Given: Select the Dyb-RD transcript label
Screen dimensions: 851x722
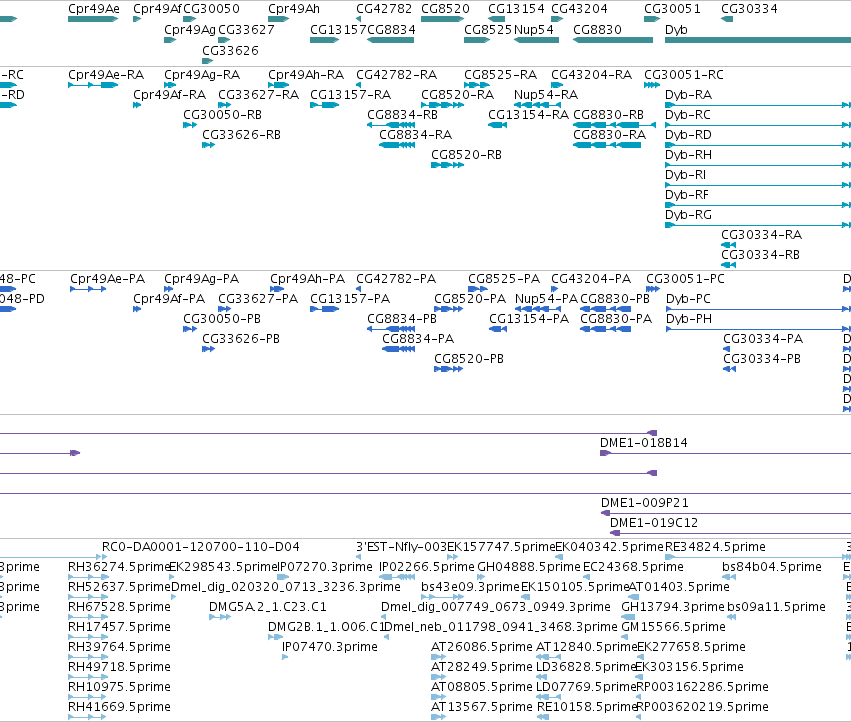Looking at the screenshot, I should tap(688, 135).
